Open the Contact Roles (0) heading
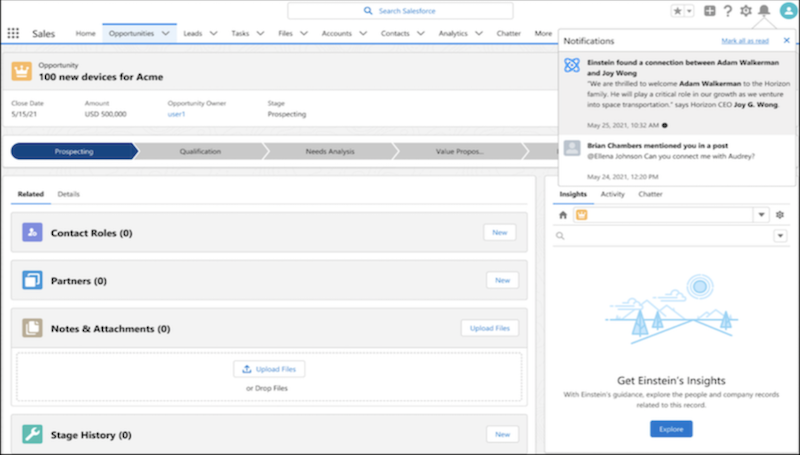 [91, 233]
